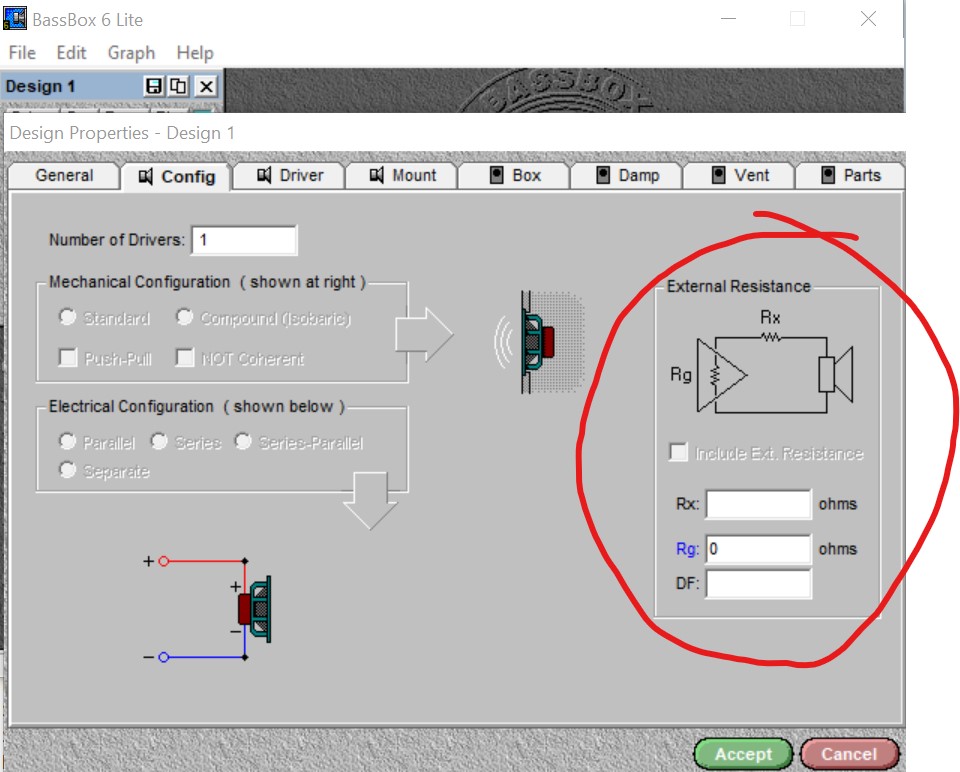
Task: Click the DF input field
Action: (759, 584)
